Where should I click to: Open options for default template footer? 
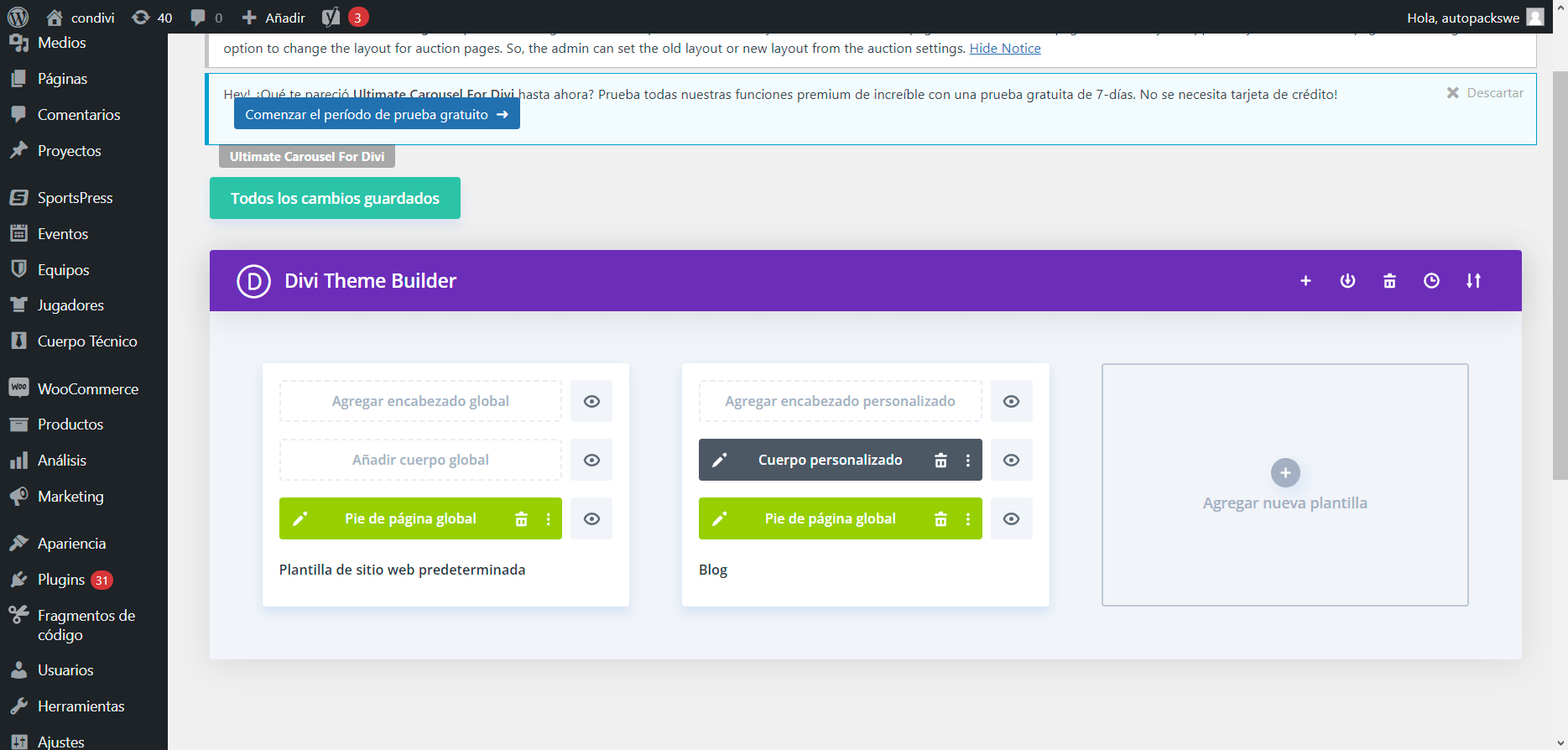tap(548, 518)
